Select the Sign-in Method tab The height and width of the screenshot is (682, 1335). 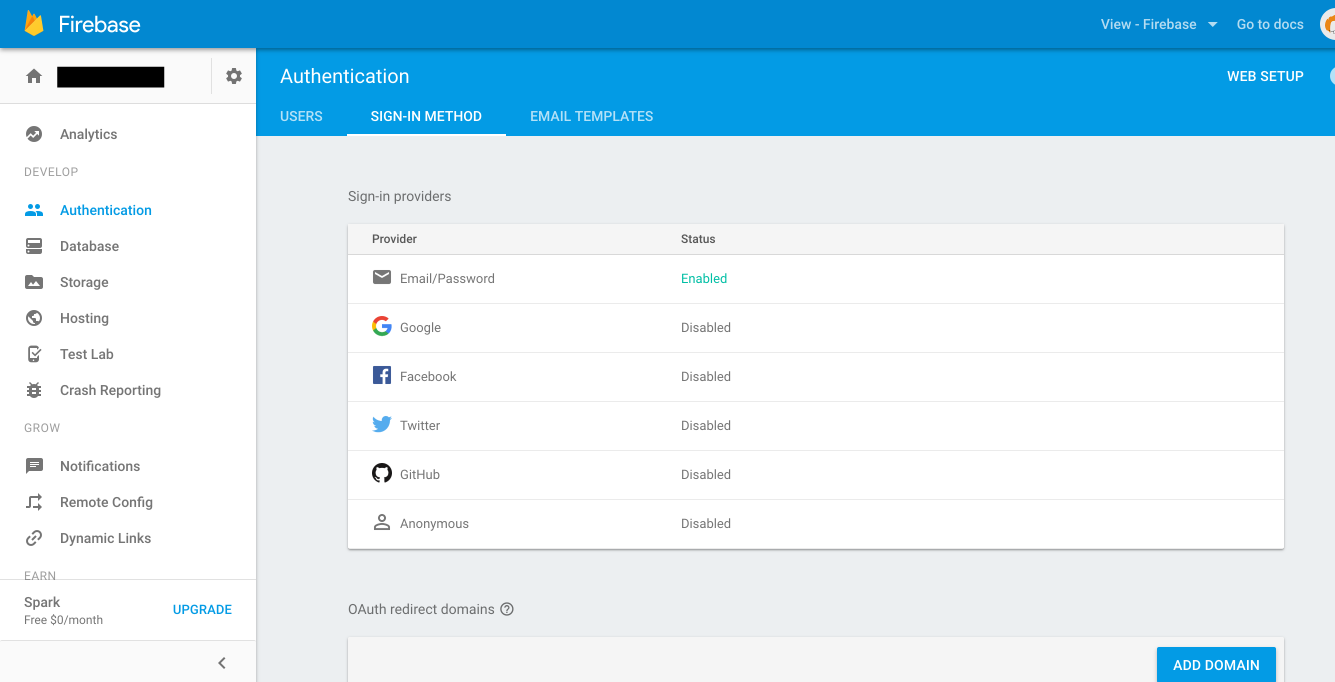tap(426, 116)
